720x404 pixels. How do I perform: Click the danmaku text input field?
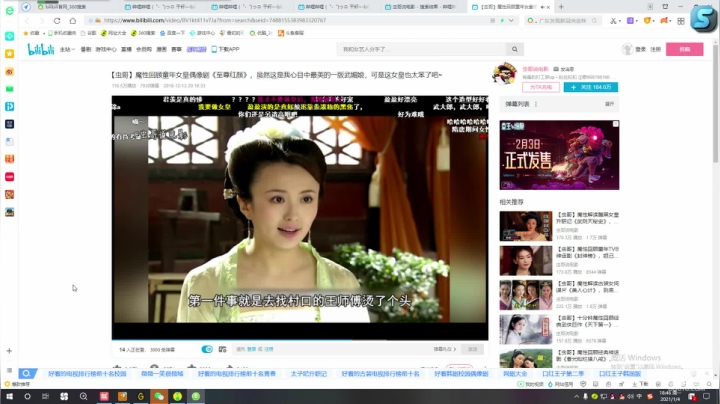tap(332, 349)
